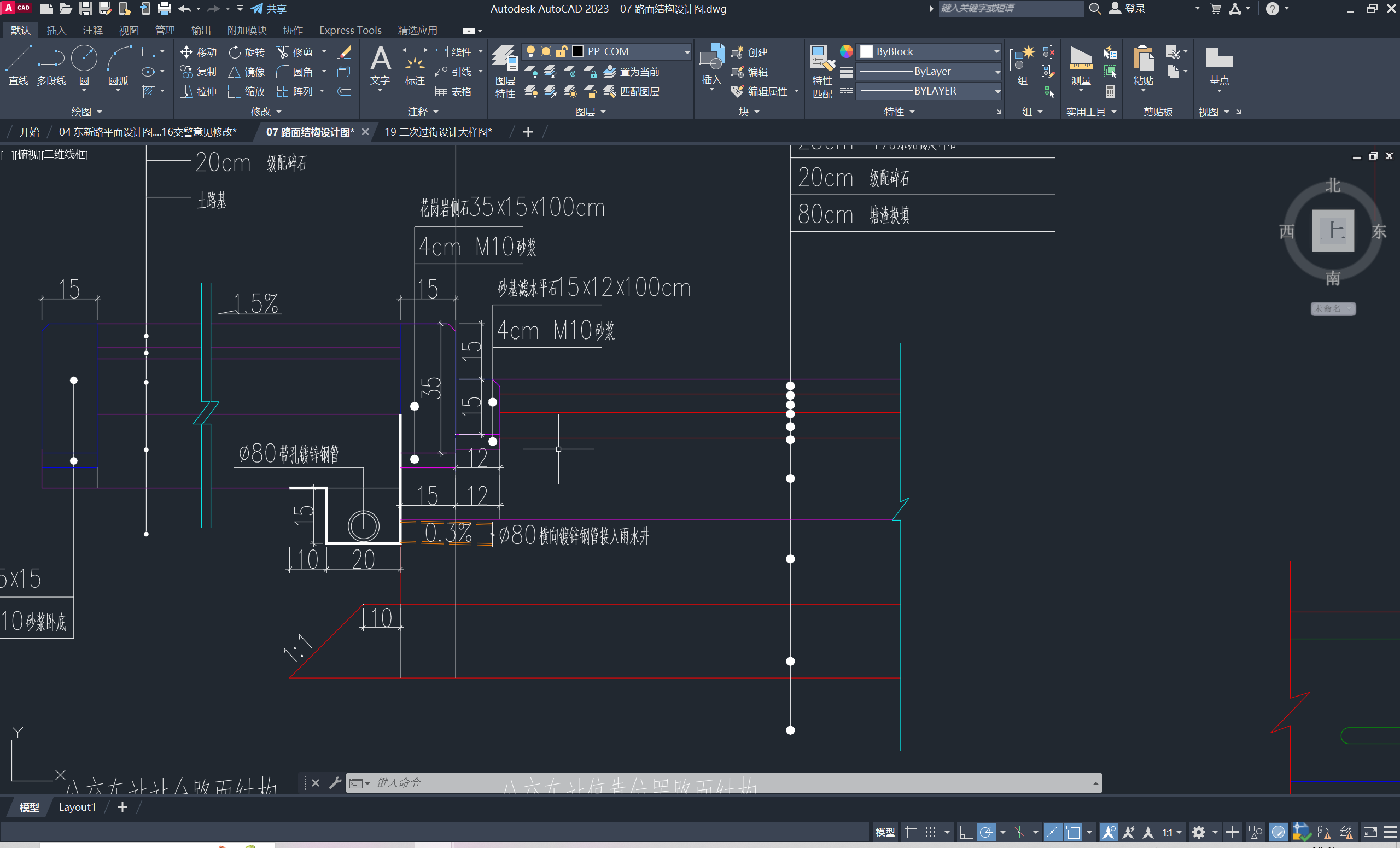Click the Array (阵列) tool
This screenshot has height=848, width=1400.
tap(295, 91)
